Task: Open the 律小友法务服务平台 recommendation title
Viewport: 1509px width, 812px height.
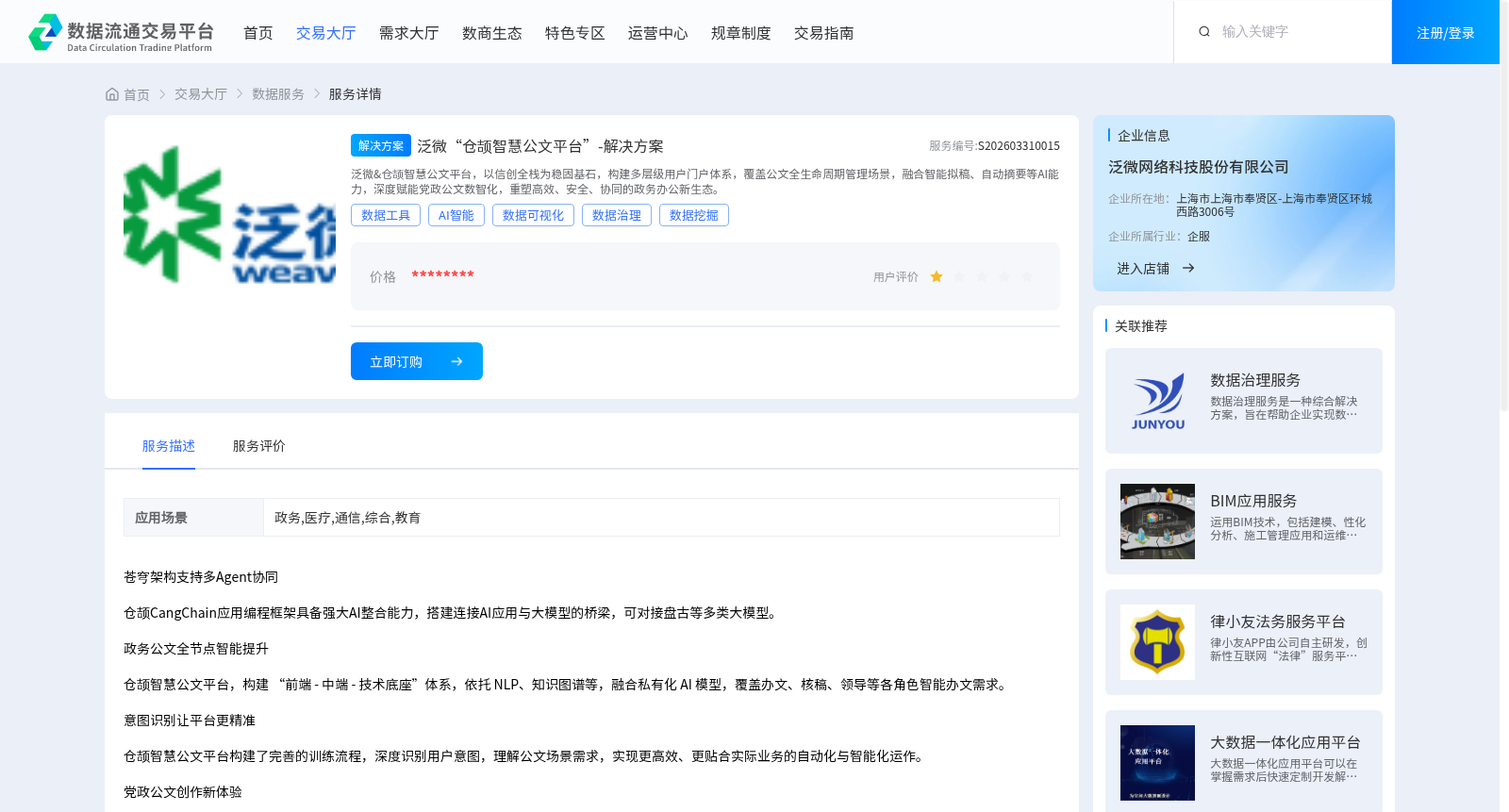Action: pyautogui.click(x=1278, y=621)
